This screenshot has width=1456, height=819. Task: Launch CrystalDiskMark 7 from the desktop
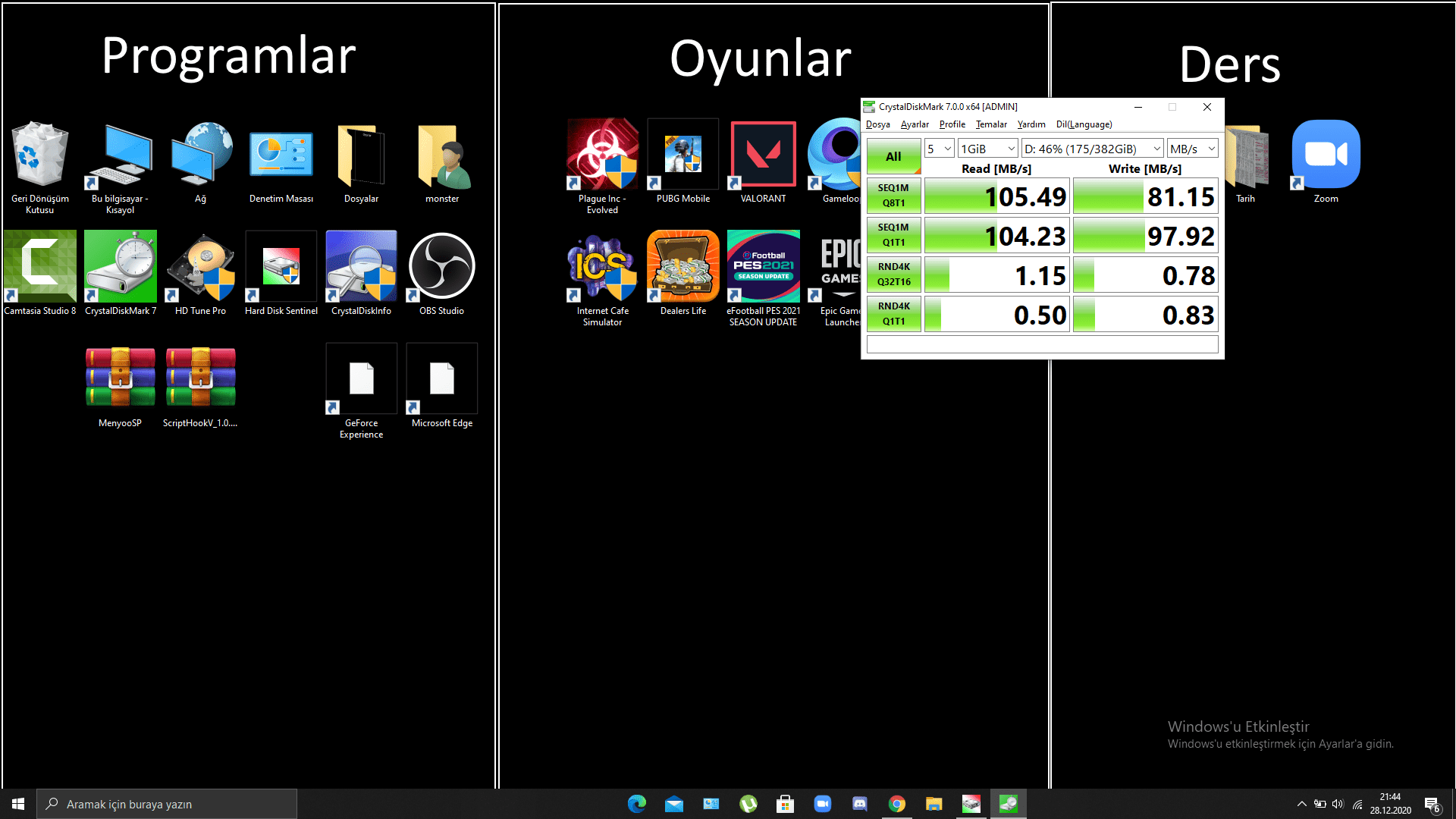click(120, 266)
